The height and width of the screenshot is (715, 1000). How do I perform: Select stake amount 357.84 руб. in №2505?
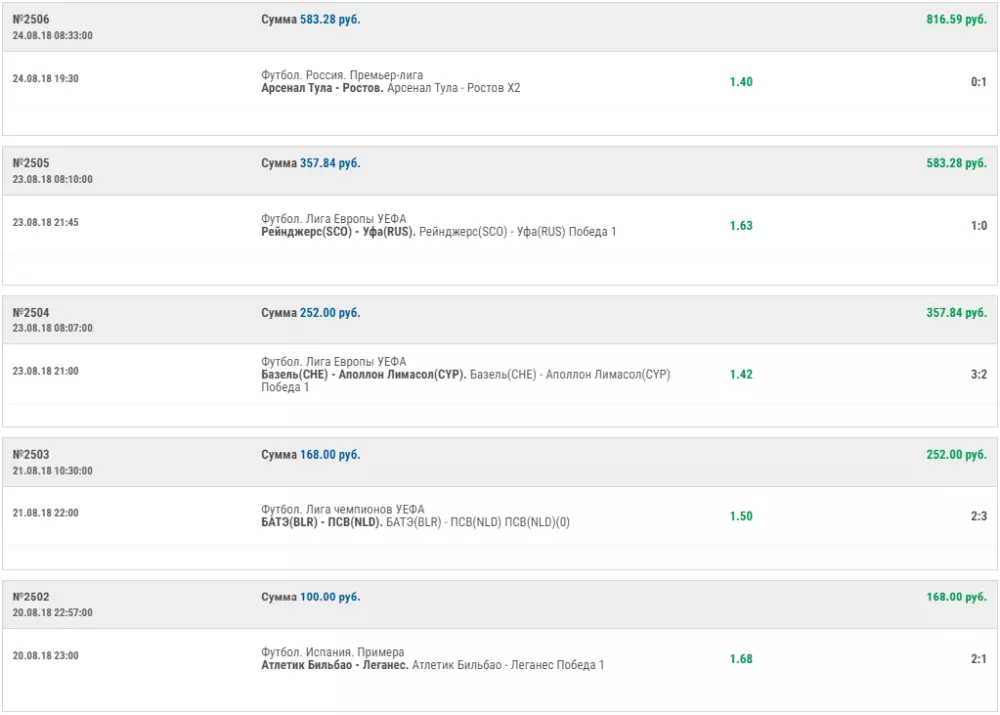coord(330,163)
